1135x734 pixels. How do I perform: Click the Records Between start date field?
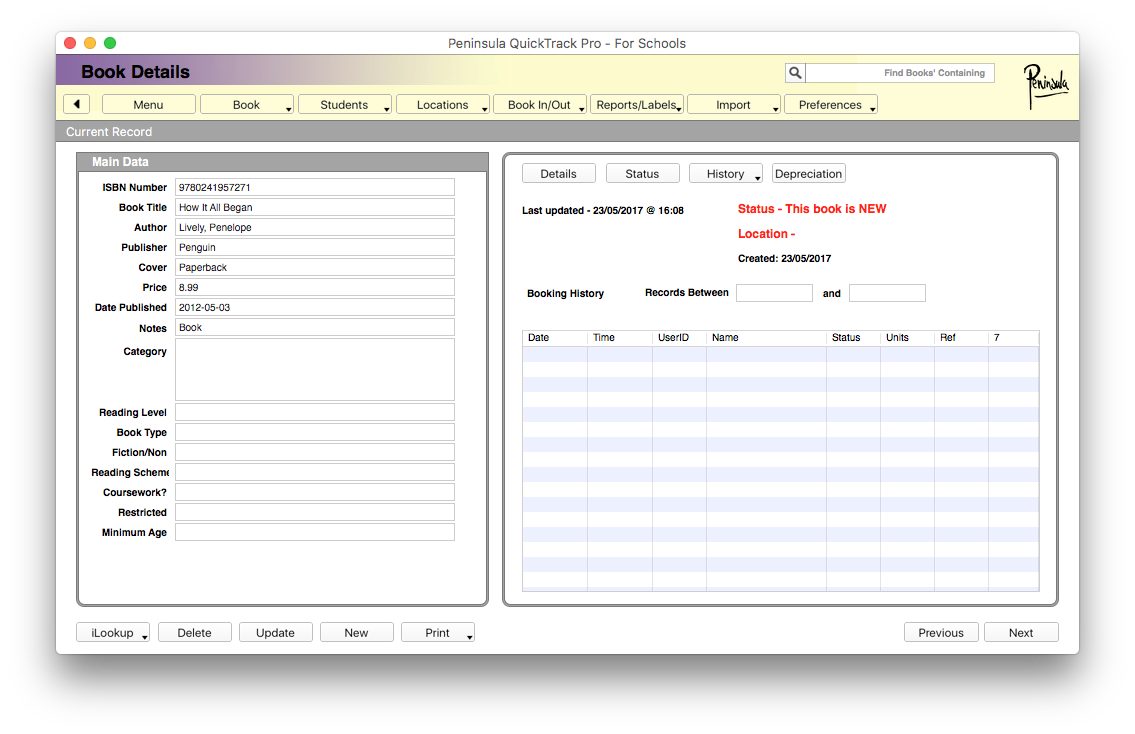[x=775, y=293]
